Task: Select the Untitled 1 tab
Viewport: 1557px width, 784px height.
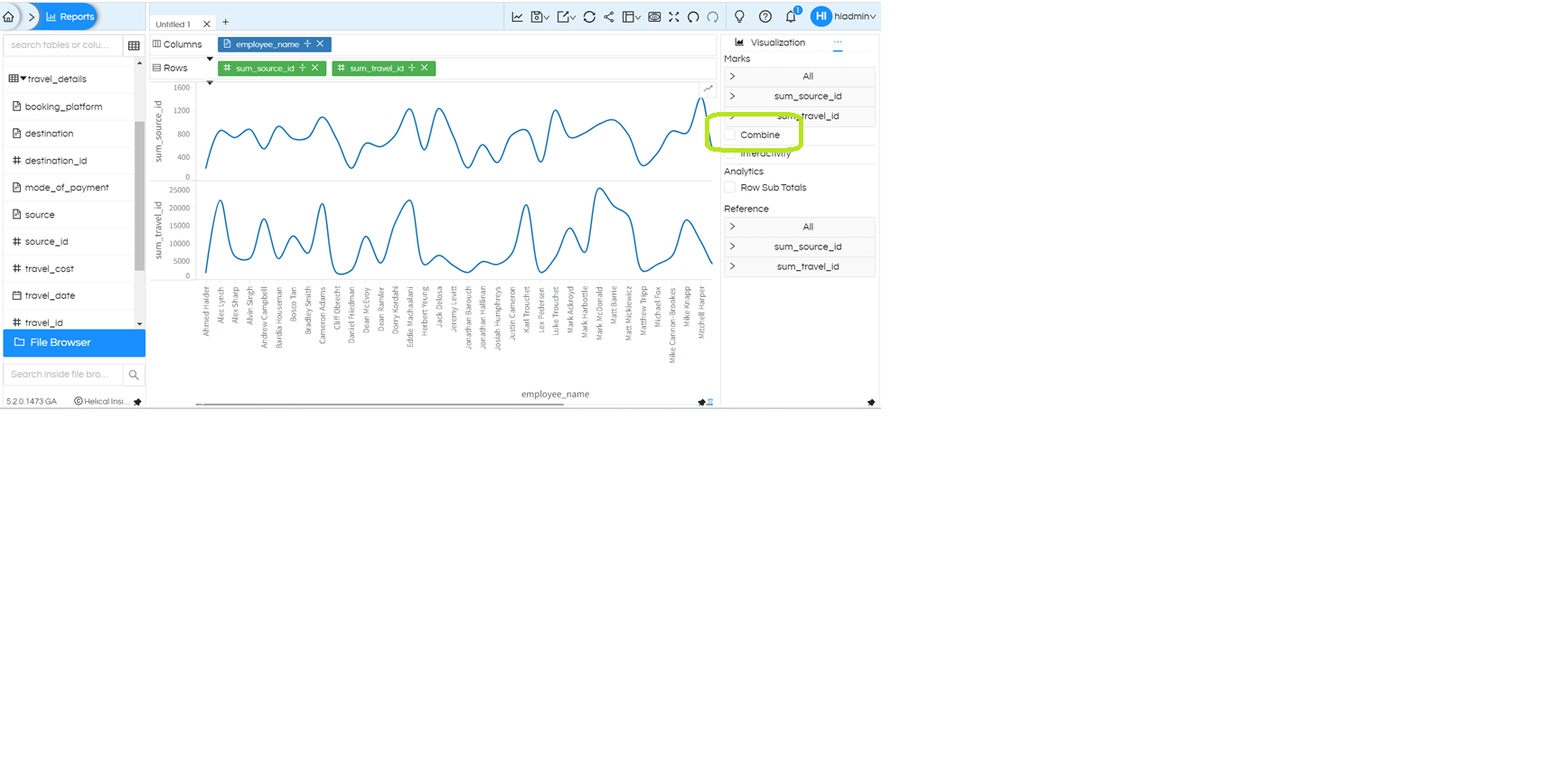Action: point(174,24)
